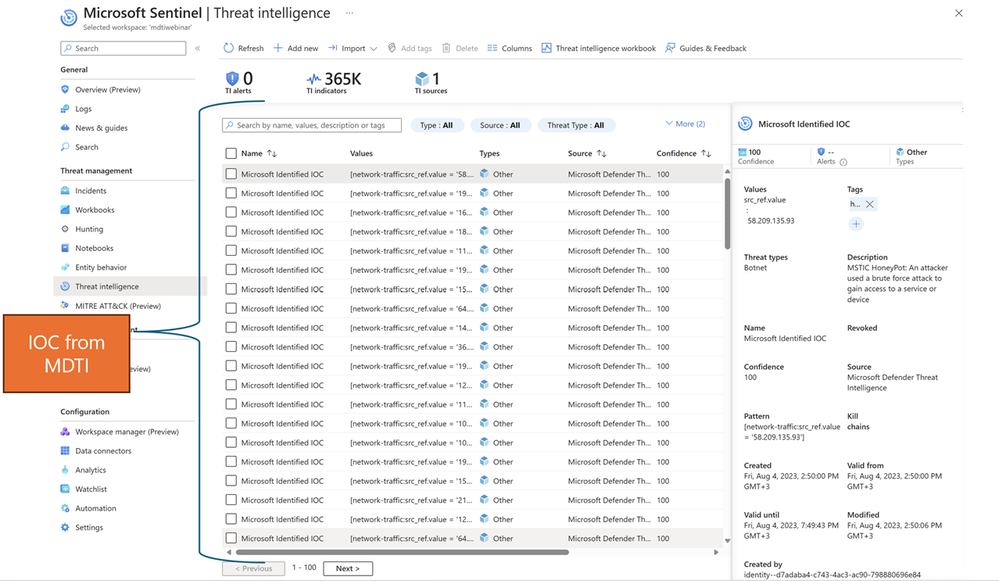
Task: Go to Incidents
Action: click(90, 190)
